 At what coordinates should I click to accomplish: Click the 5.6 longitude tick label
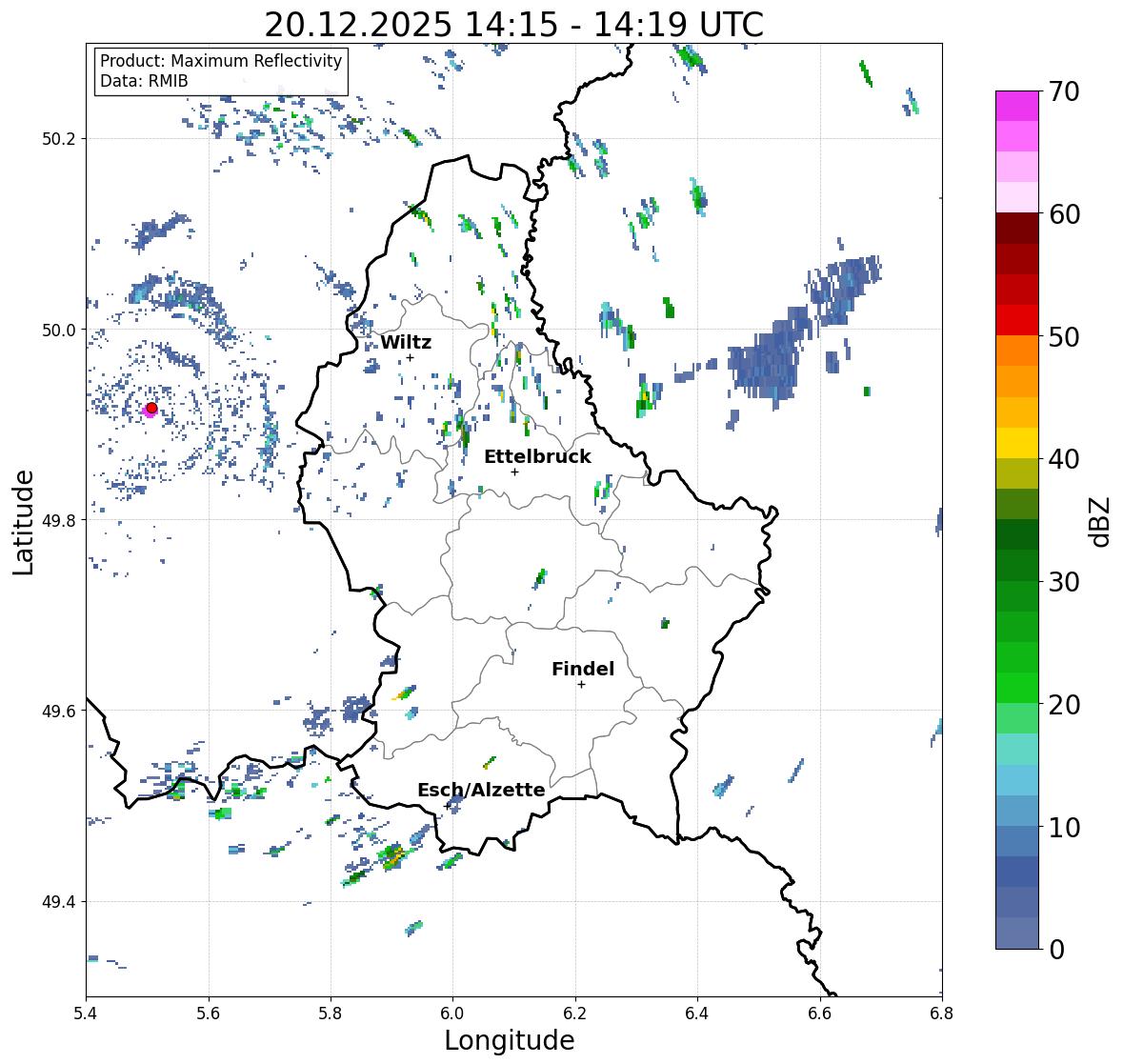click(x=209, y=1014)
